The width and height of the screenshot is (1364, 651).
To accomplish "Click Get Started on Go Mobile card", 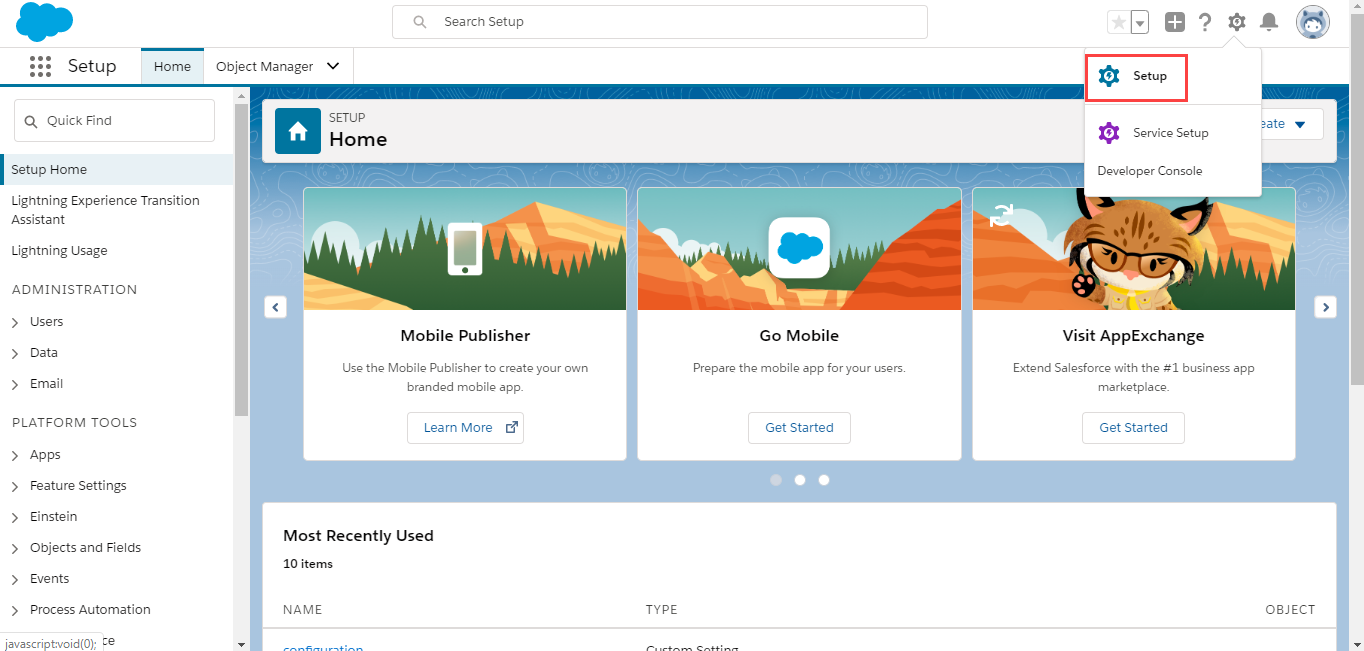I will [799, 428].
